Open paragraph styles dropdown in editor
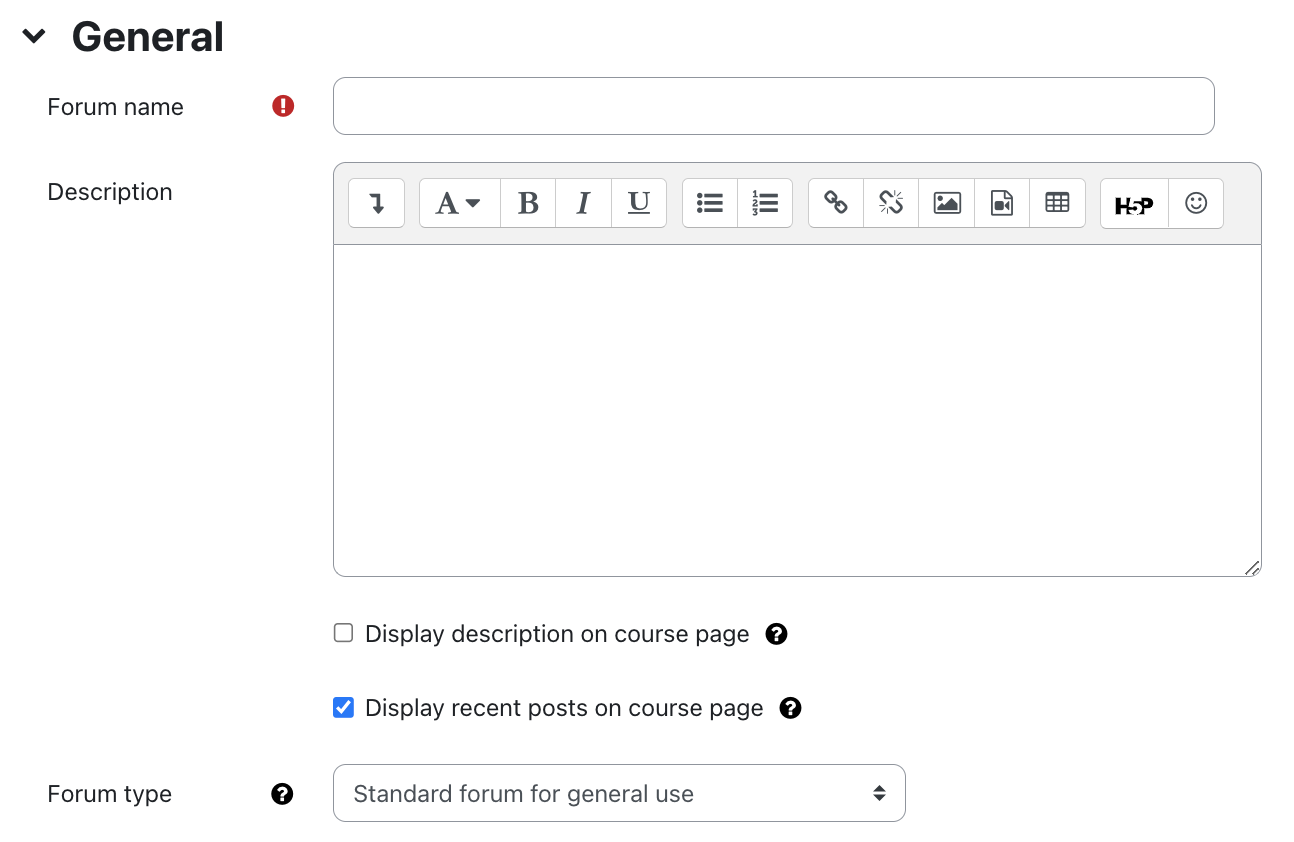Image resolution: width=1294 pixels, height=842 pixels. point(459,204)
